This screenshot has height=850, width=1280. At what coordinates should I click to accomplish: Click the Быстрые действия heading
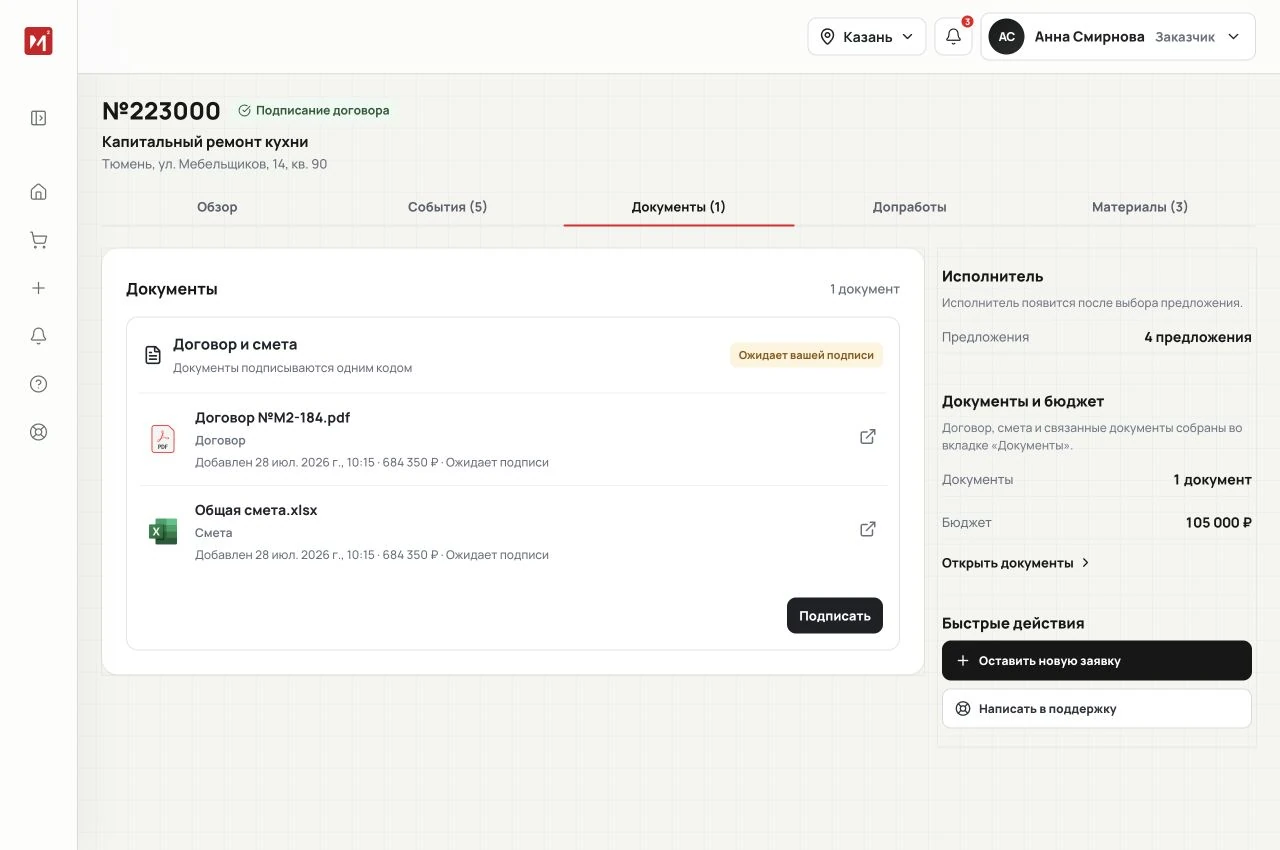coord(1013,623)
